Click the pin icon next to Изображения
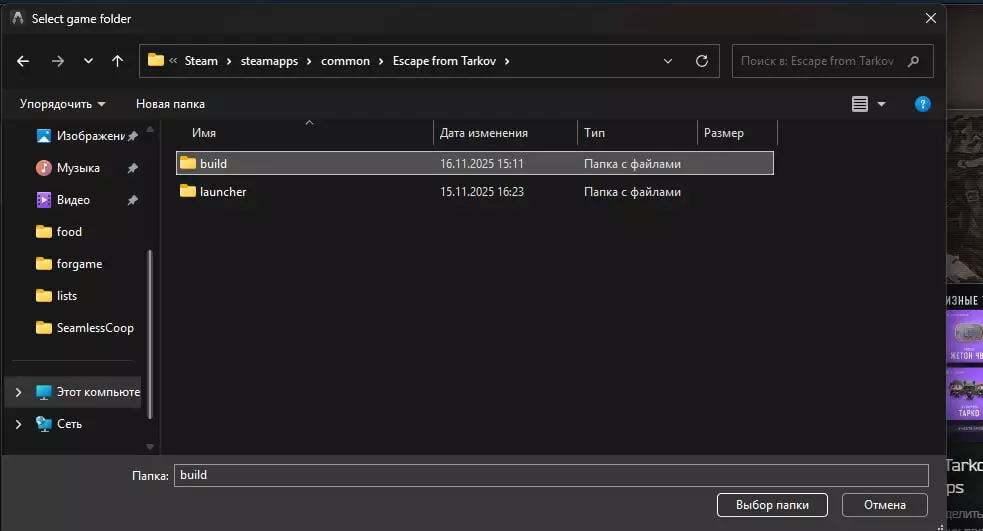 point(132,136)
